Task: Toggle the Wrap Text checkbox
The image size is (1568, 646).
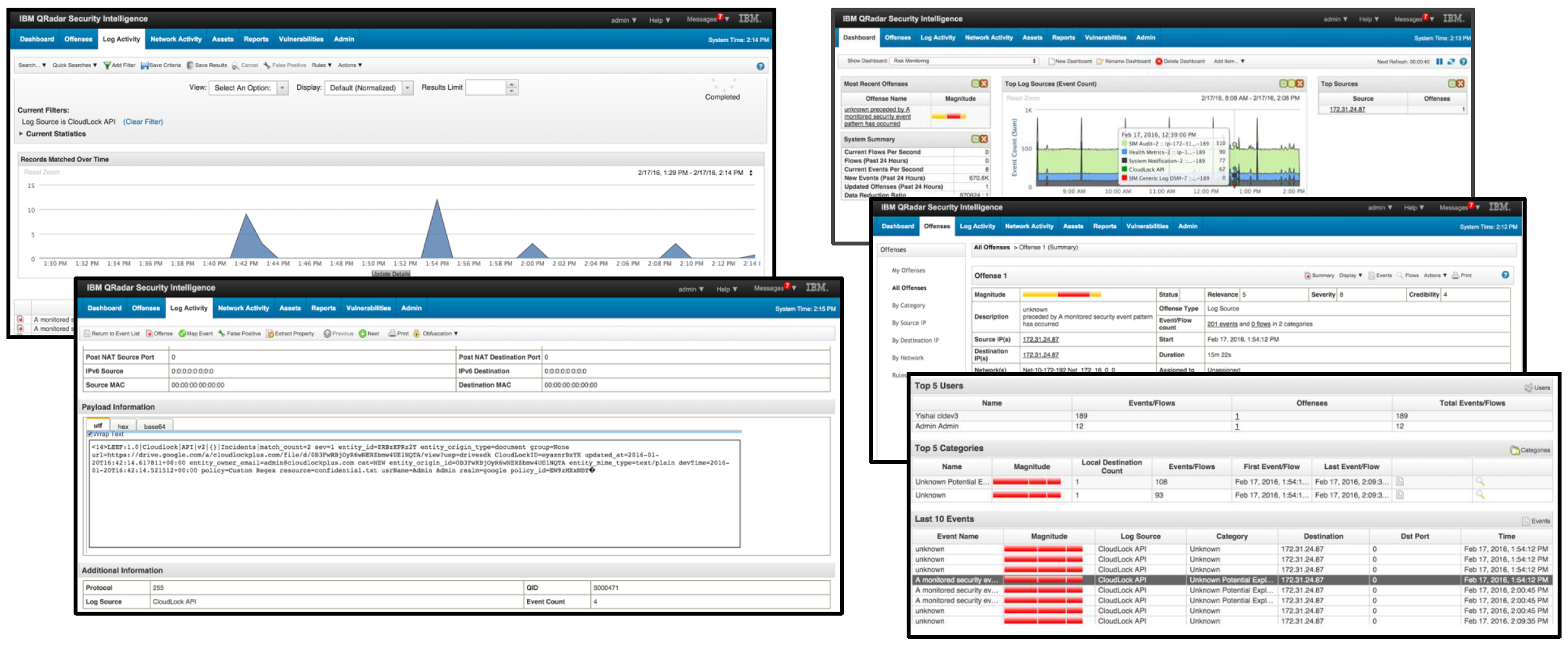Action: tap(90, 434)
